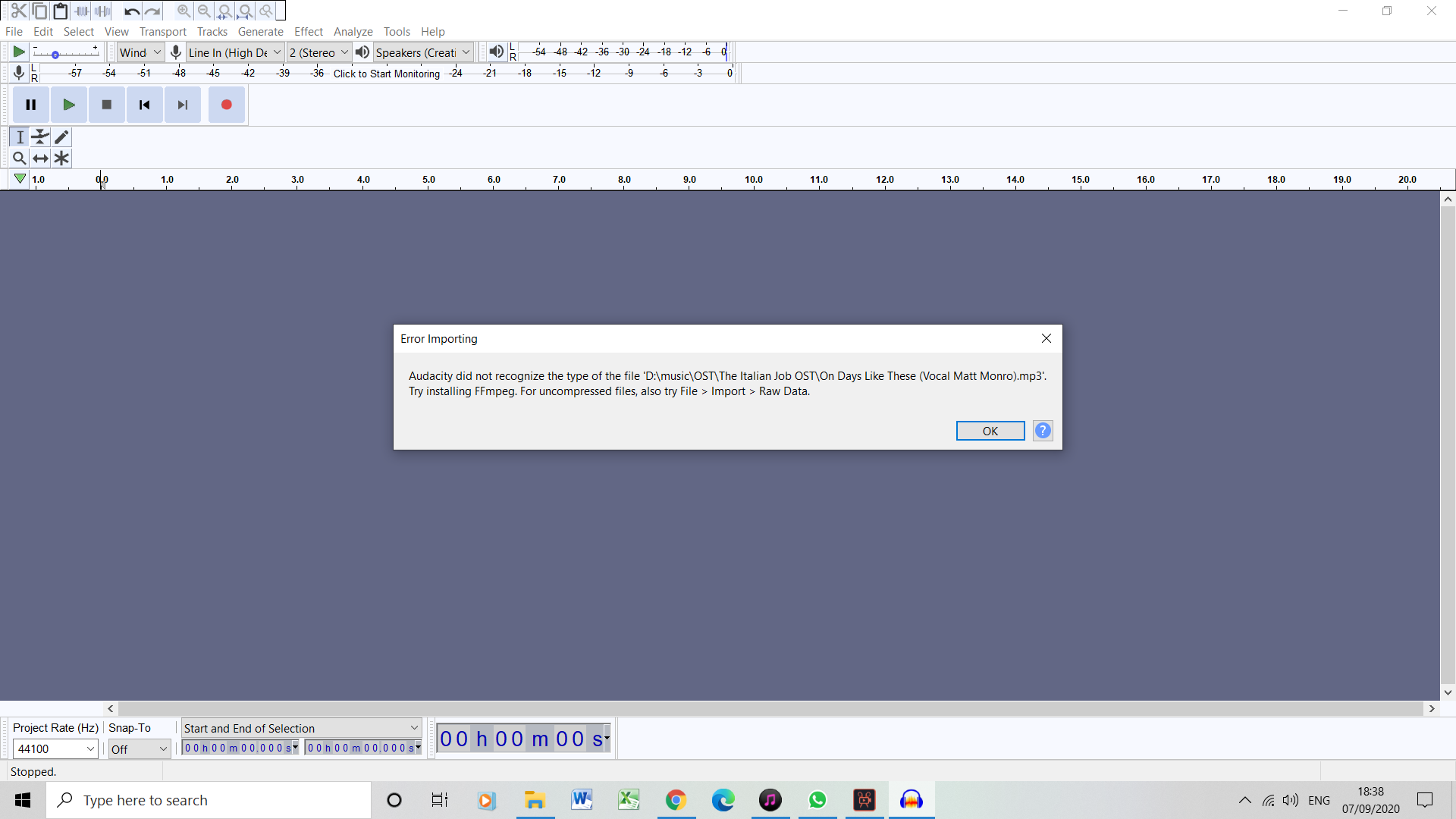Click the Stop square button

click(x=107, y=105)
